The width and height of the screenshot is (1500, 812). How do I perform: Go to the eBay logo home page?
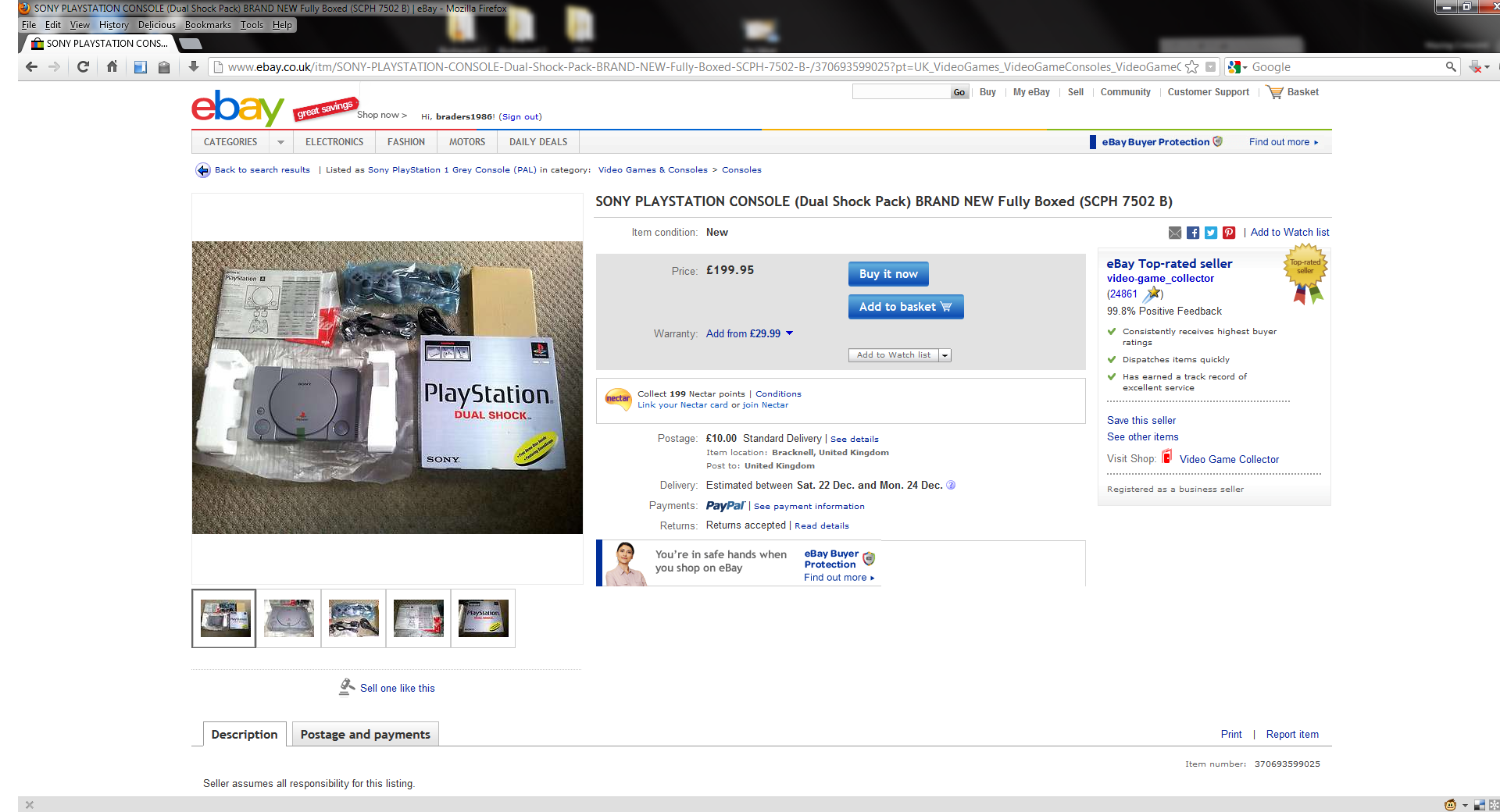(238, 108)
